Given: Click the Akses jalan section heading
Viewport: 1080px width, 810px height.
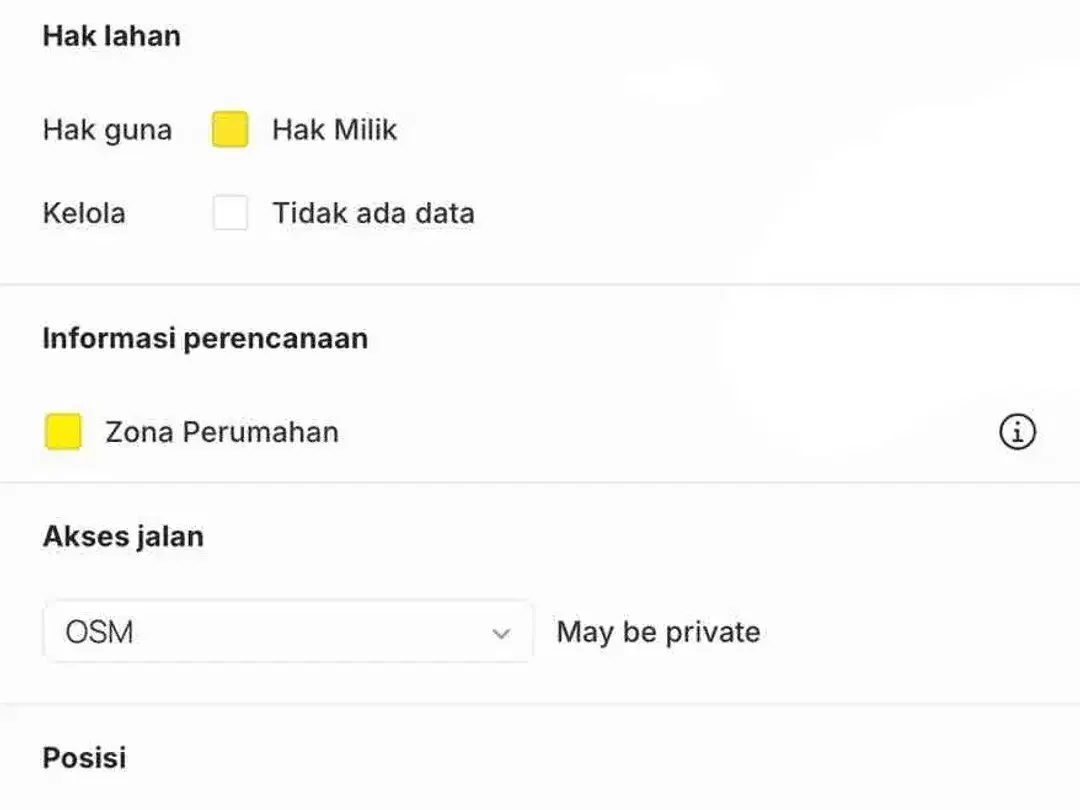Looking at the screenshot, I should 123,537.
